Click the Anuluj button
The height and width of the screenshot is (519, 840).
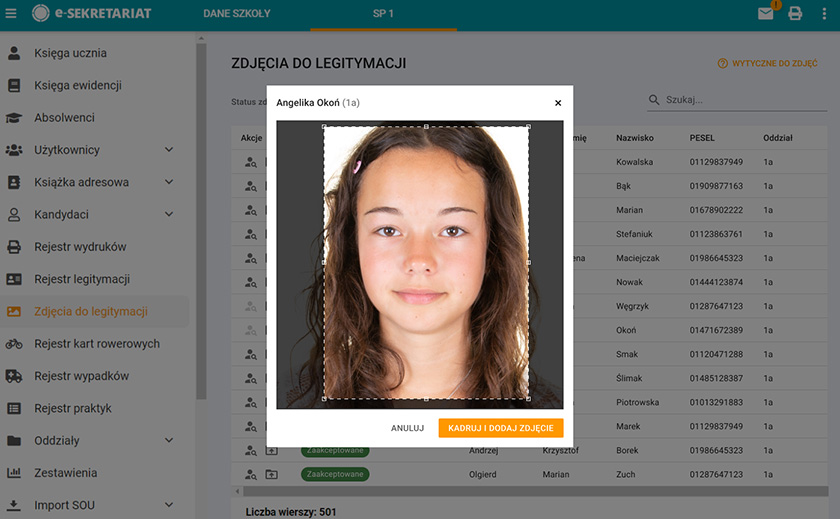[408, 428]
